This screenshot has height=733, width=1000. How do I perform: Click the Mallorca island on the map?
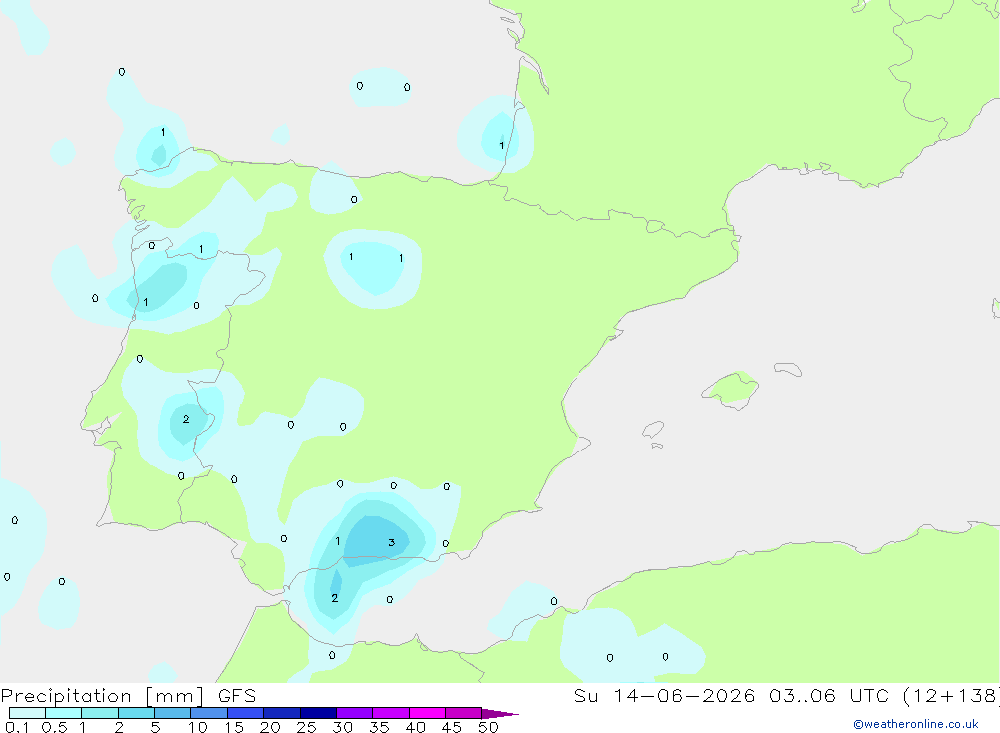point(731,390)
